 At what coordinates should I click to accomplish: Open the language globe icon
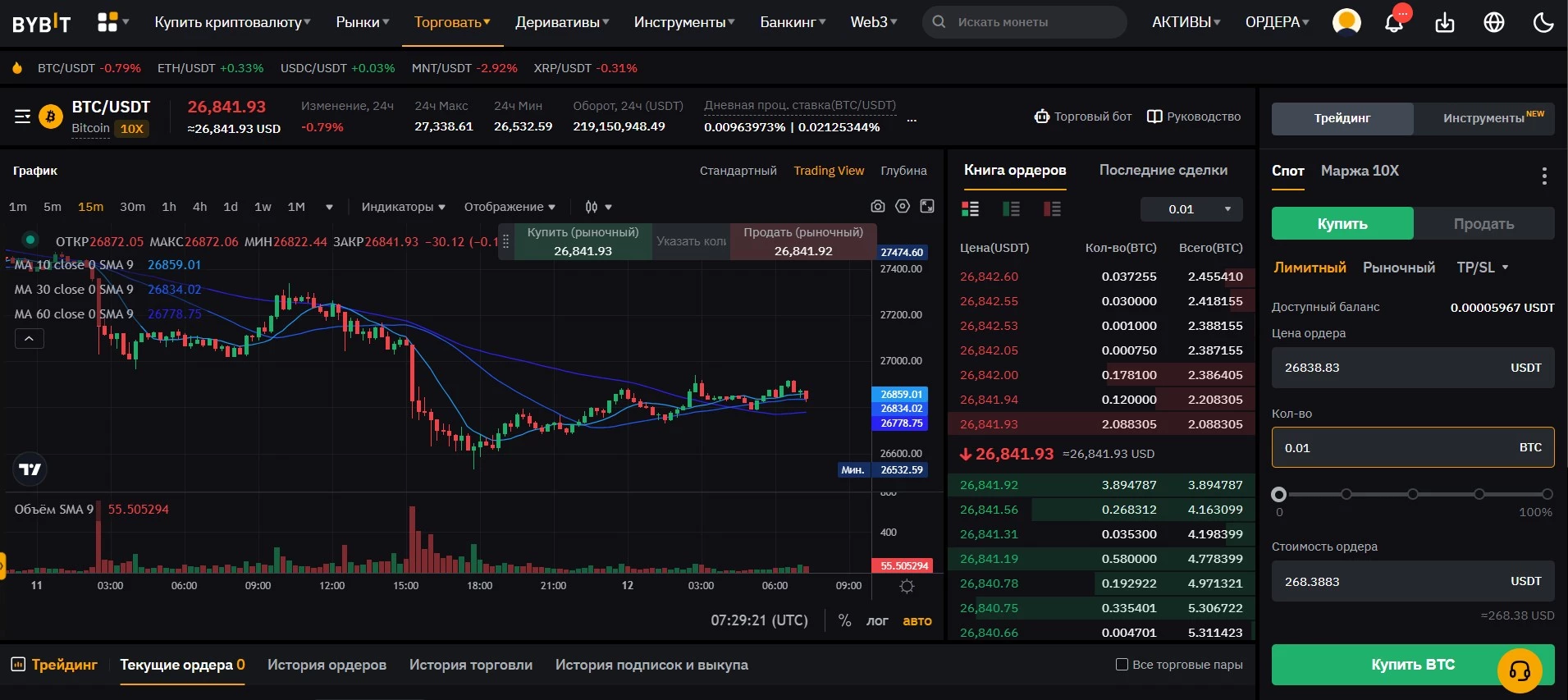(x=1494, y=23)
